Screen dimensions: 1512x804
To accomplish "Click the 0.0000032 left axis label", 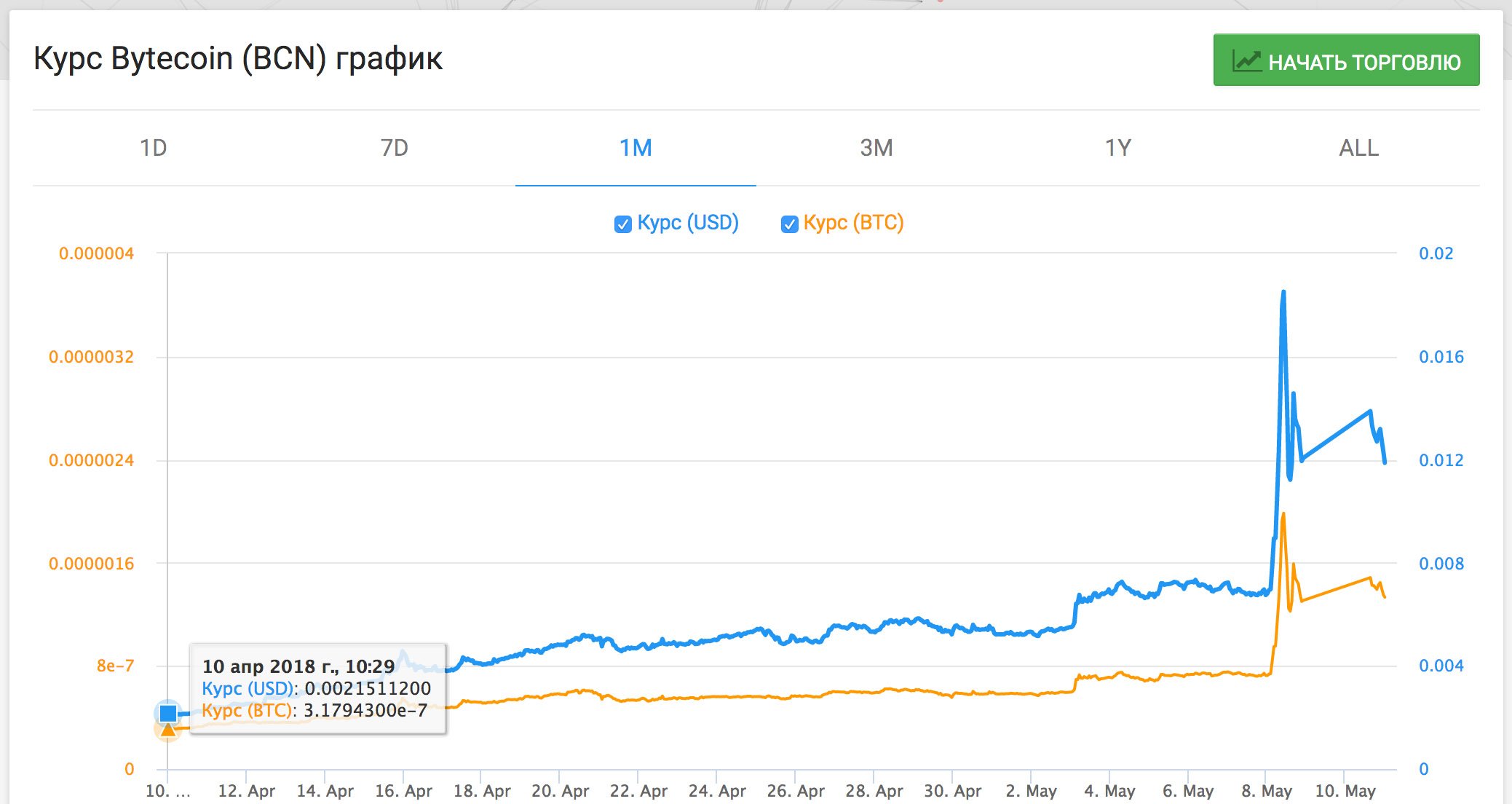I will point(91,357).
